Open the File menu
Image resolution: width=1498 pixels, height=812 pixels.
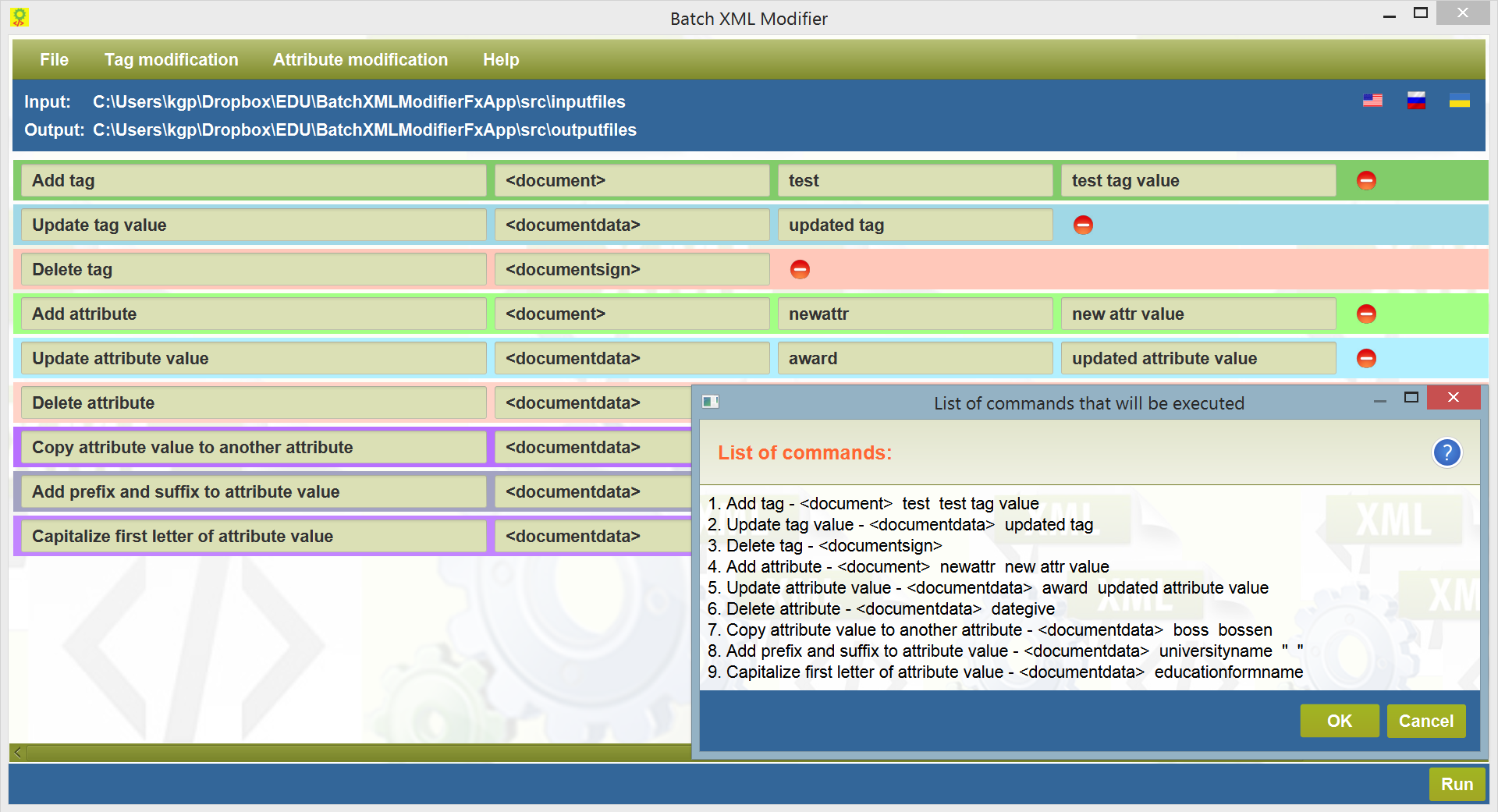tap(54, 59)
